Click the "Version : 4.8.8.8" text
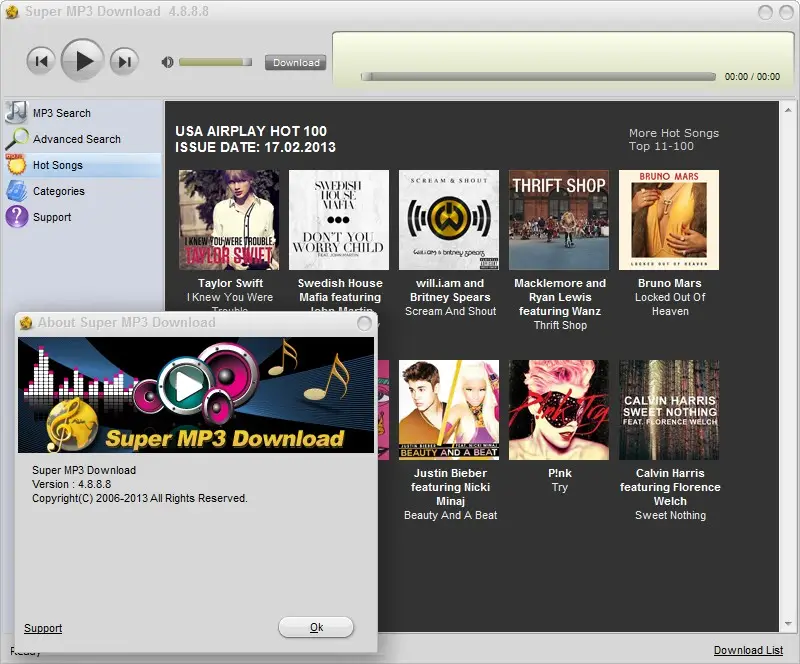Viewport: 800px width, 664px height. [71, 484]
